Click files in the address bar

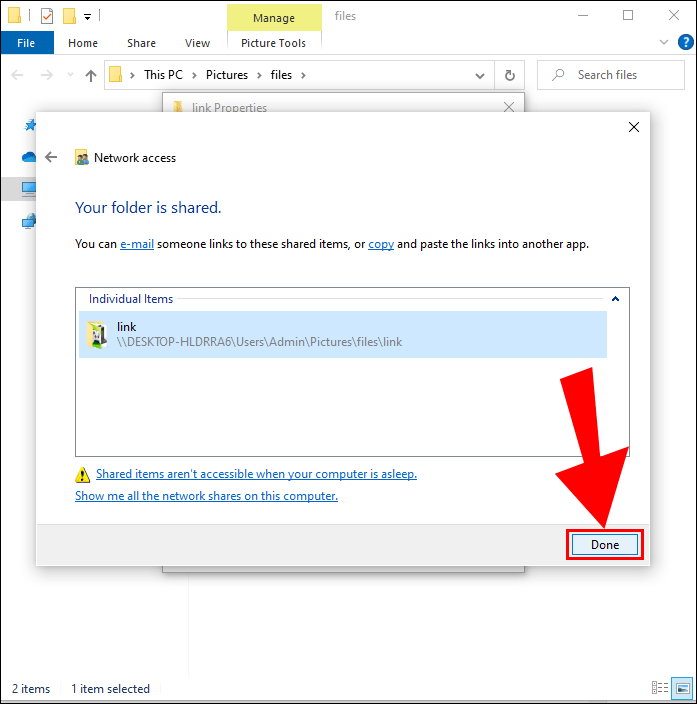coord(281,75)
